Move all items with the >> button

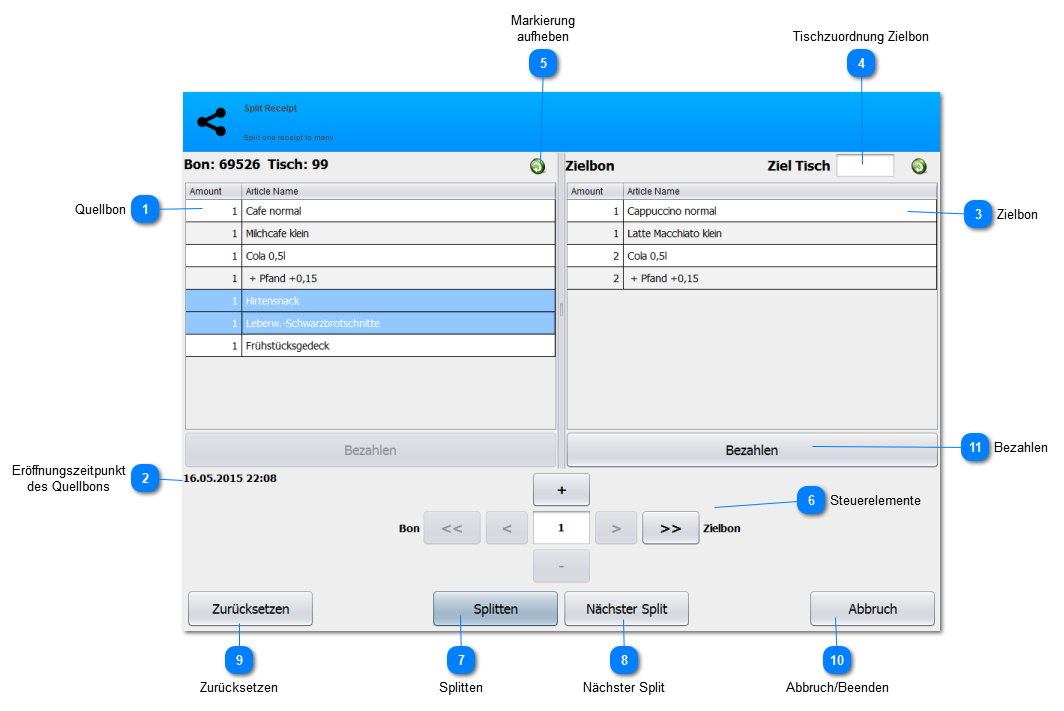[670, 529]
